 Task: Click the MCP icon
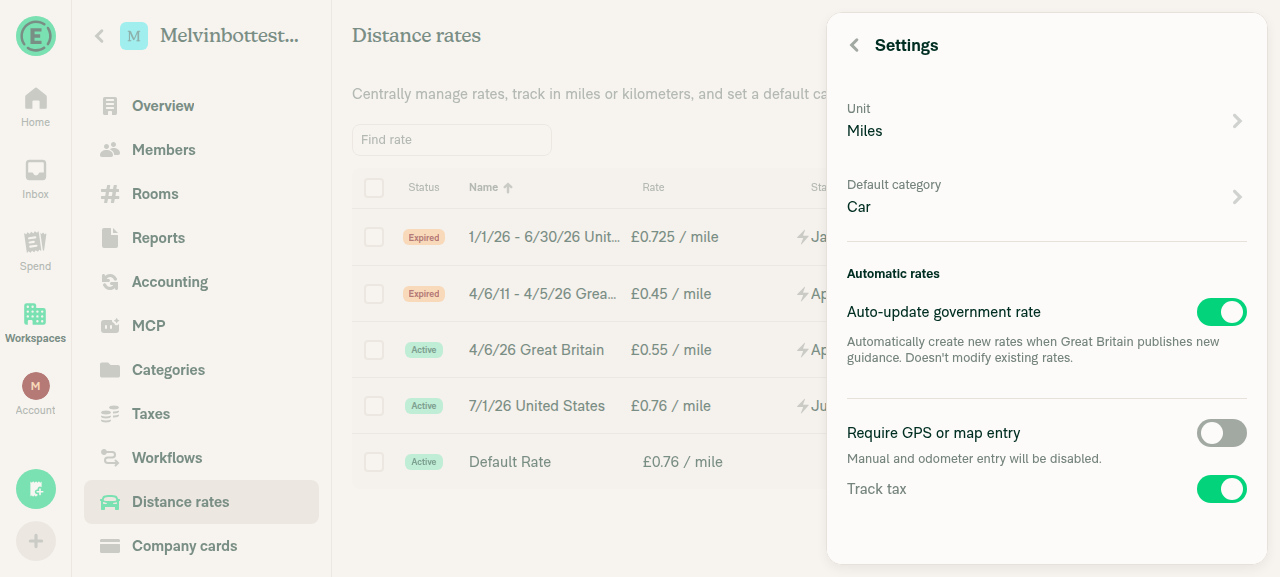(x=110, y=326)
